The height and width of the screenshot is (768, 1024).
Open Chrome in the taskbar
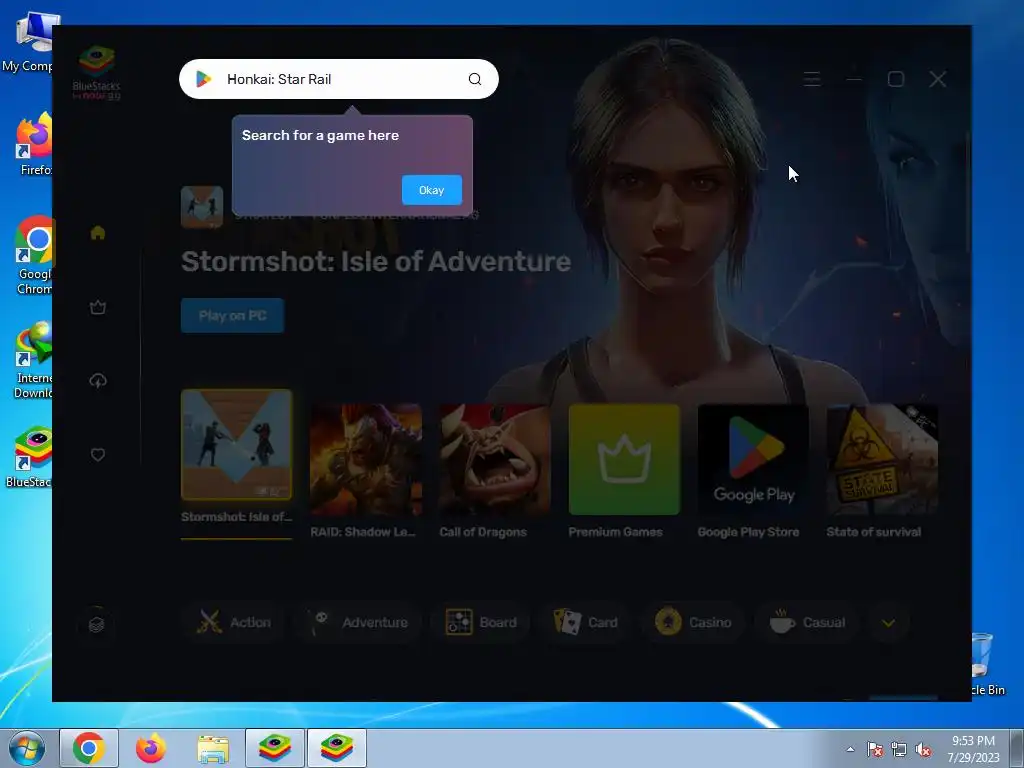(x=89, y=748)
